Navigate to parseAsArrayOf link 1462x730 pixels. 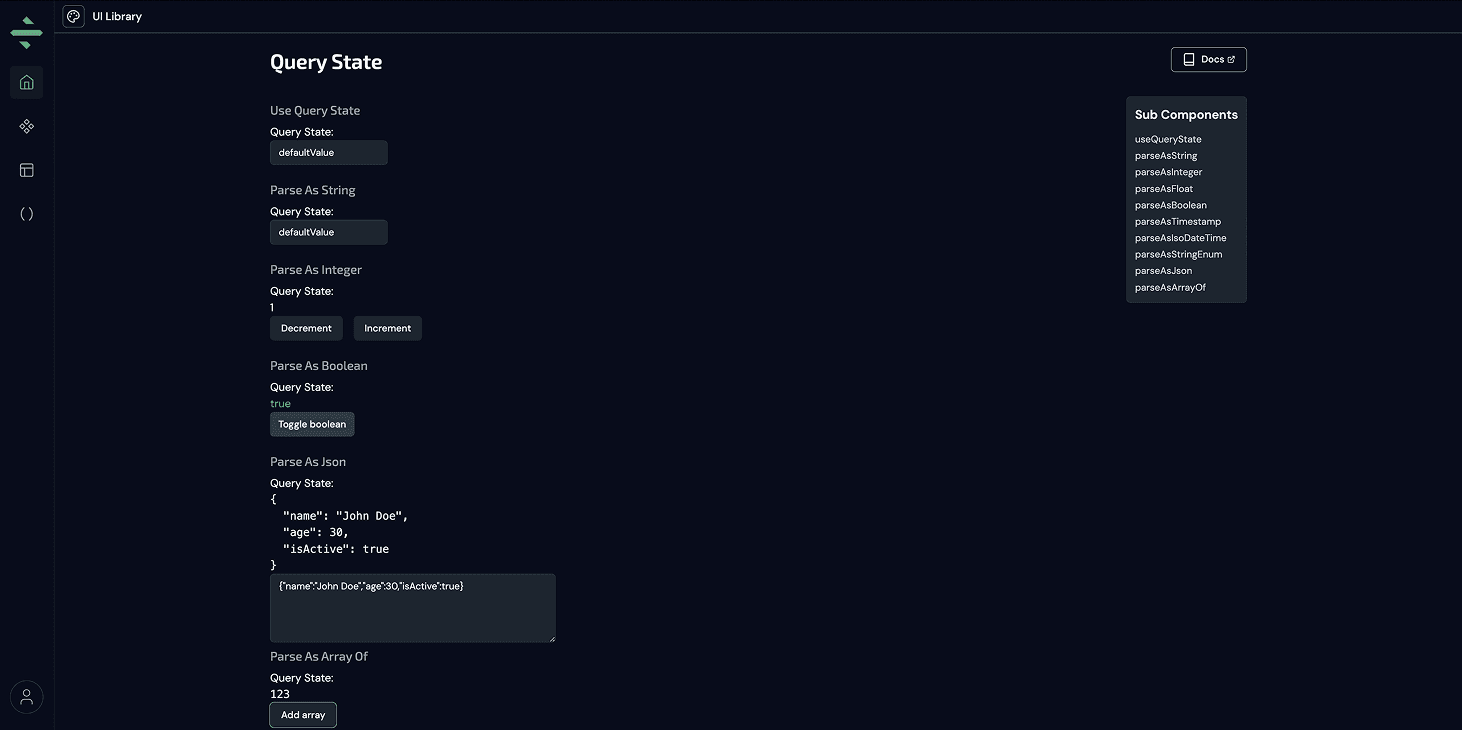(x=1170, y=288)
